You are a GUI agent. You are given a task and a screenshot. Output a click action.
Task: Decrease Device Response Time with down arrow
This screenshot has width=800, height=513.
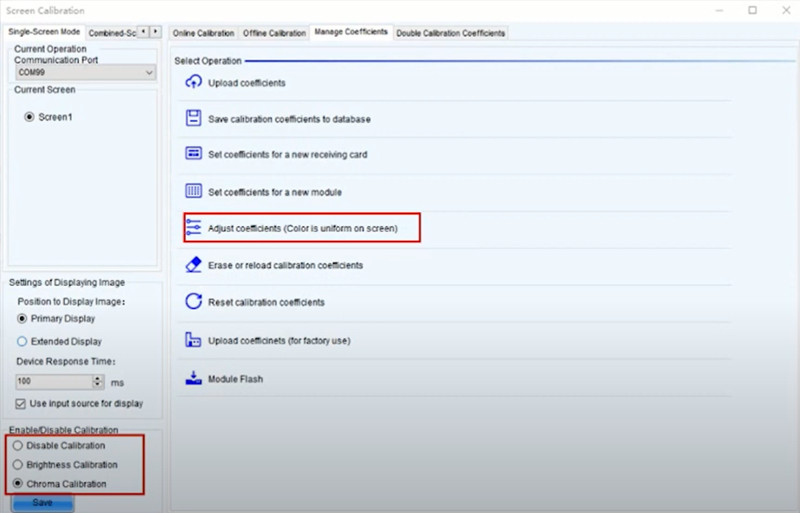97,385
